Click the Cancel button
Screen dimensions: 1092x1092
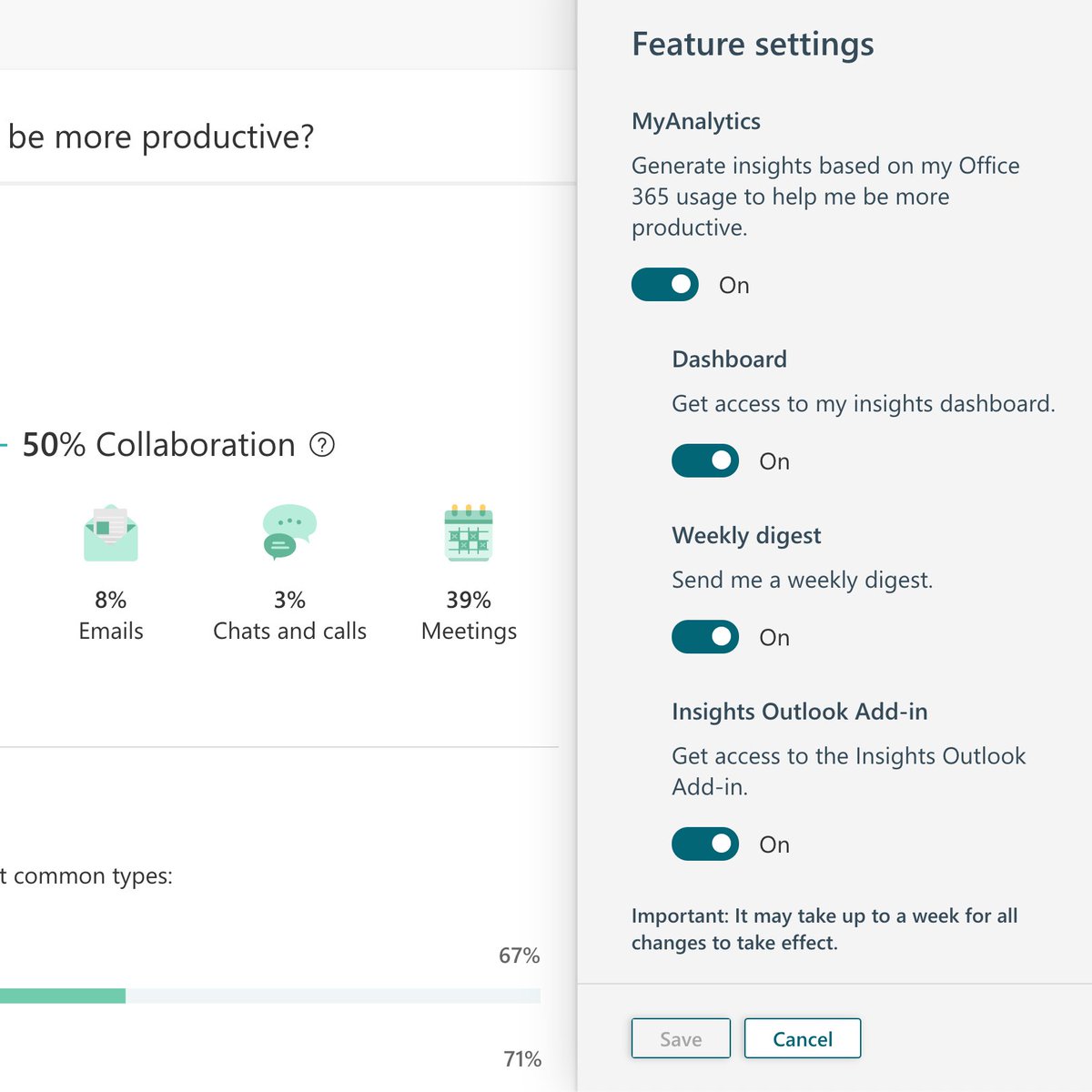point(803,1038)
